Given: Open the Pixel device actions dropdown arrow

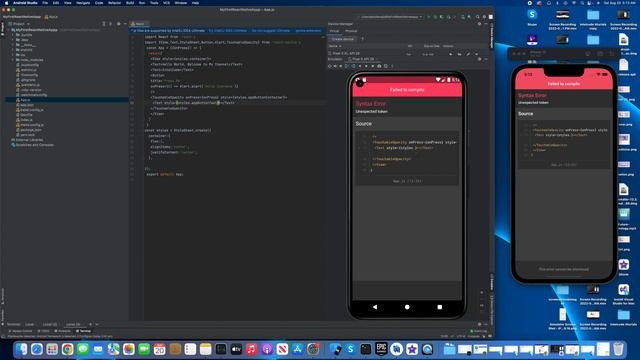Looking at the screenshot, I should coord(476,54).
